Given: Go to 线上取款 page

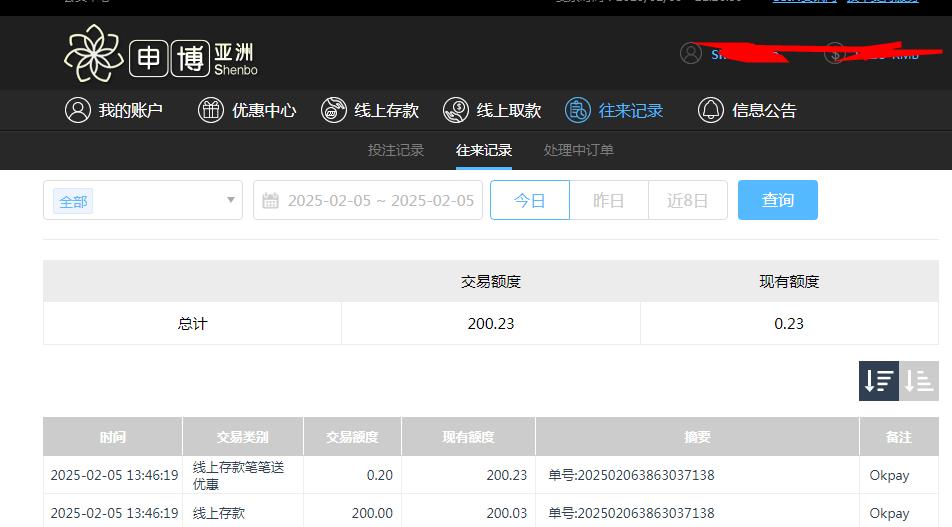Looking at the screenshot, I should tap(492, 110).
